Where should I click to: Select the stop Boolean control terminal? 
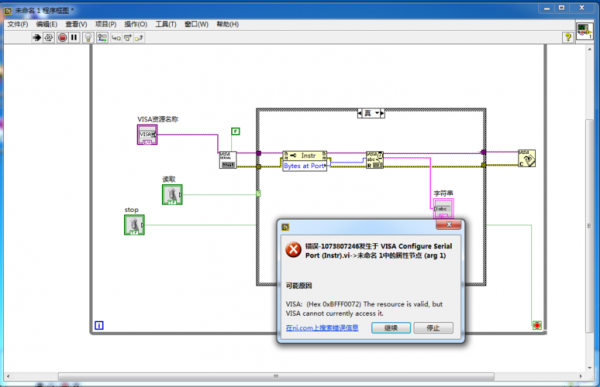[134, 225]
